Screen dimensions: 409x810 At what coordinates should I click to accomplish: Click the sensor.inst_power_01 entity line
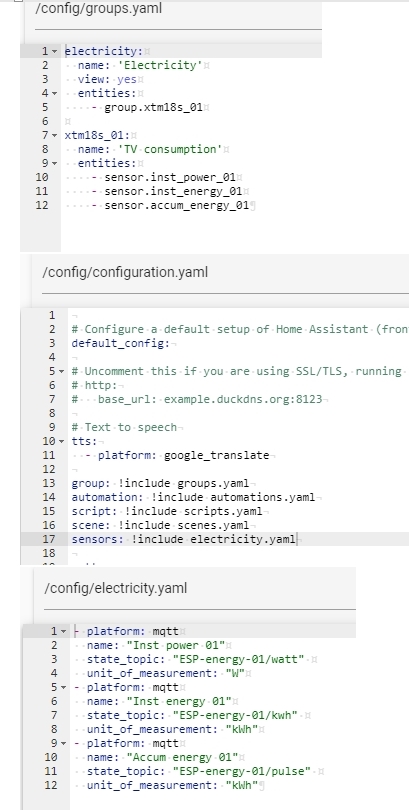pyautogui.click(x=170, y=177)
